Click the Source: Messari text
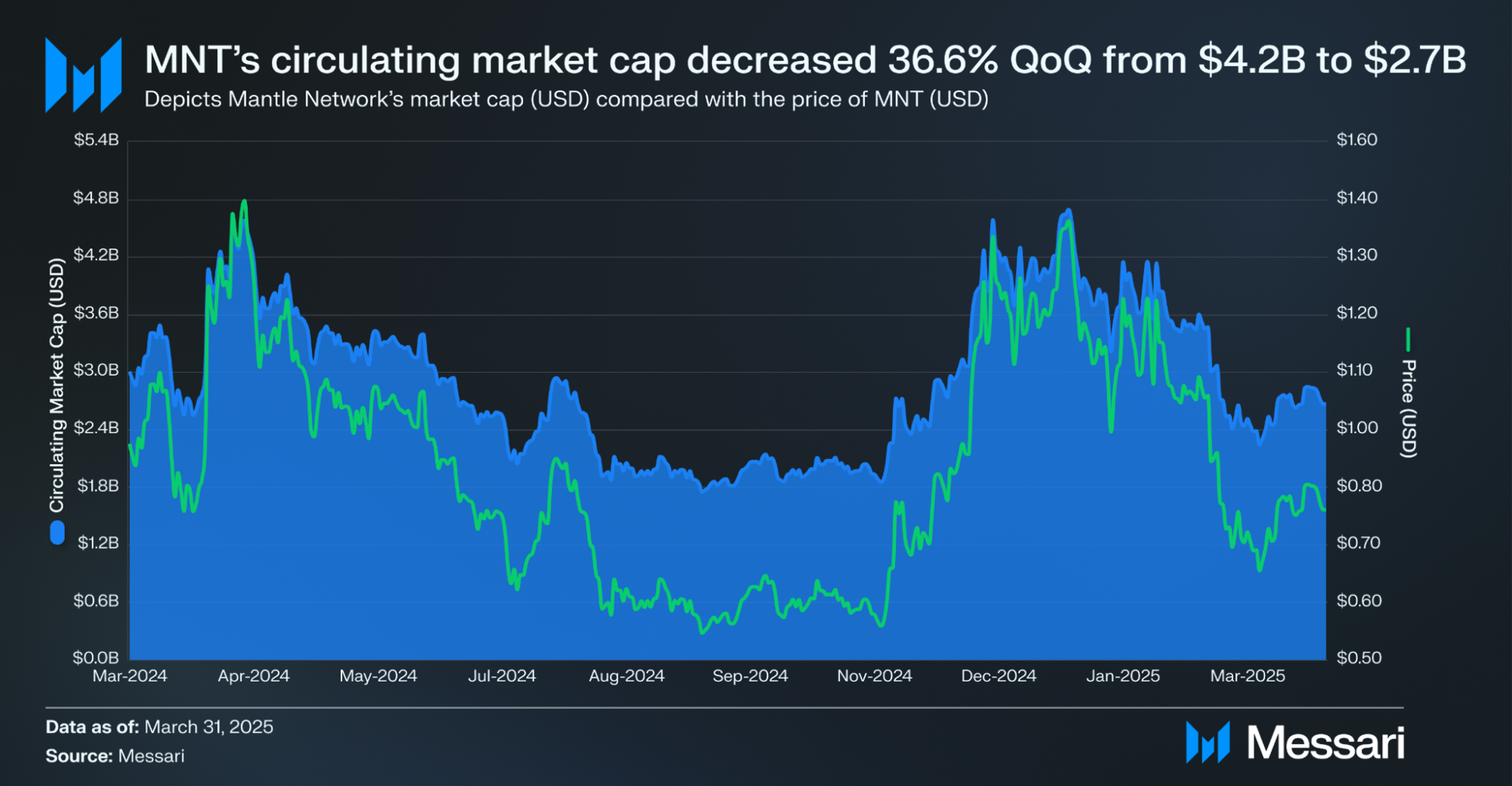Viewport: 1512px width, 786px height. pos(115,756)
